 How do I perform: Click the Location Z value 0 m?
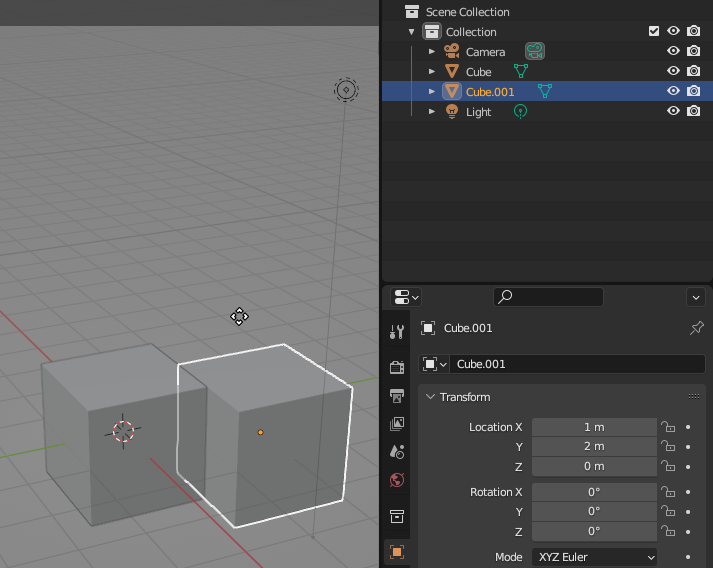tap(594, 466)
